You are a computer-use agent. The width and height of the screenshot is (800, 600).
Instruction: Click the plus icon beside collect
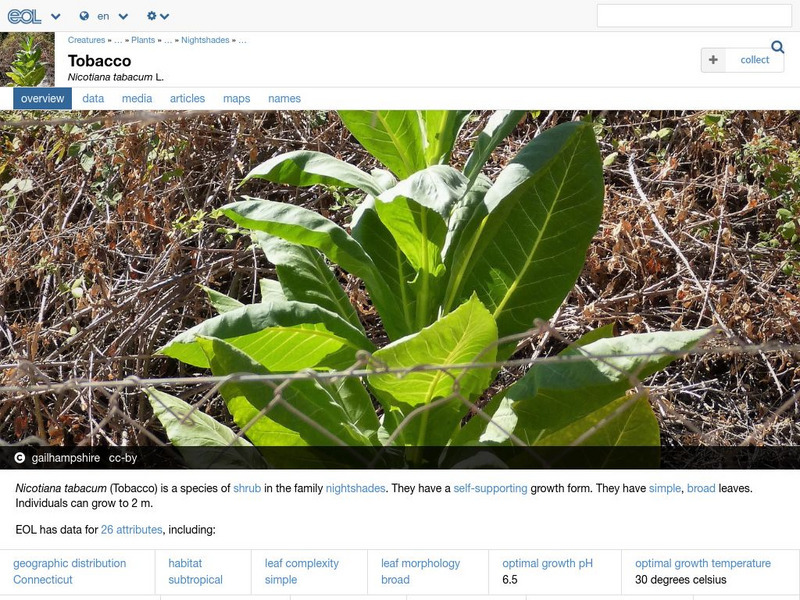click(x=713, y=60)
